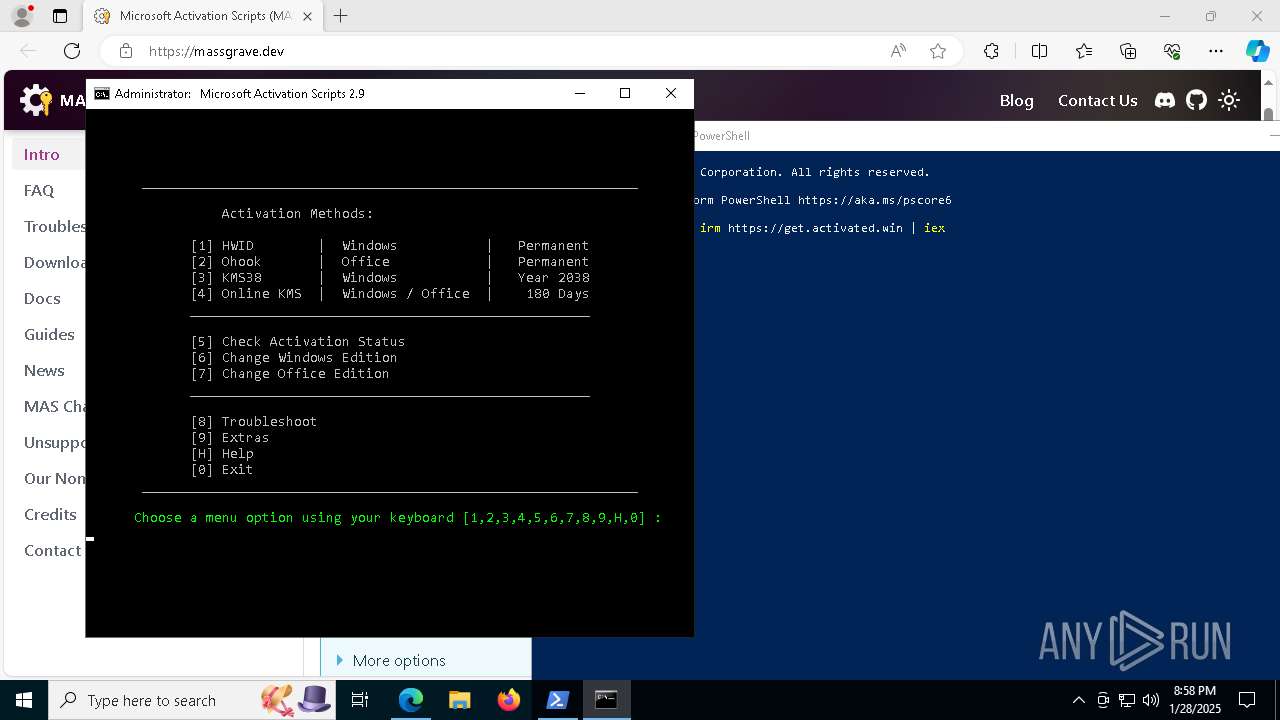The image size is (1280, 720).
Task: Close the Microsoft Activation Scripts browser tab
Action: 307,16
